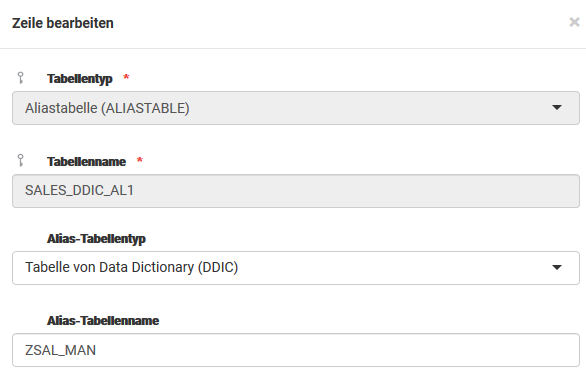Image resolution: width=586 pixels, height=379 pixels.
Task: Click the arrow of the Tabellentyp dropdown
Action: click(557, 108)
